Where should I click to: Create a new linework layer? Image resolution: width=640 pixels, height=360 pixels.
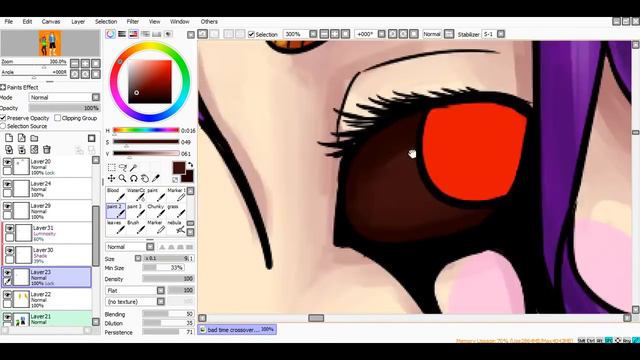[x=22, y=138]
